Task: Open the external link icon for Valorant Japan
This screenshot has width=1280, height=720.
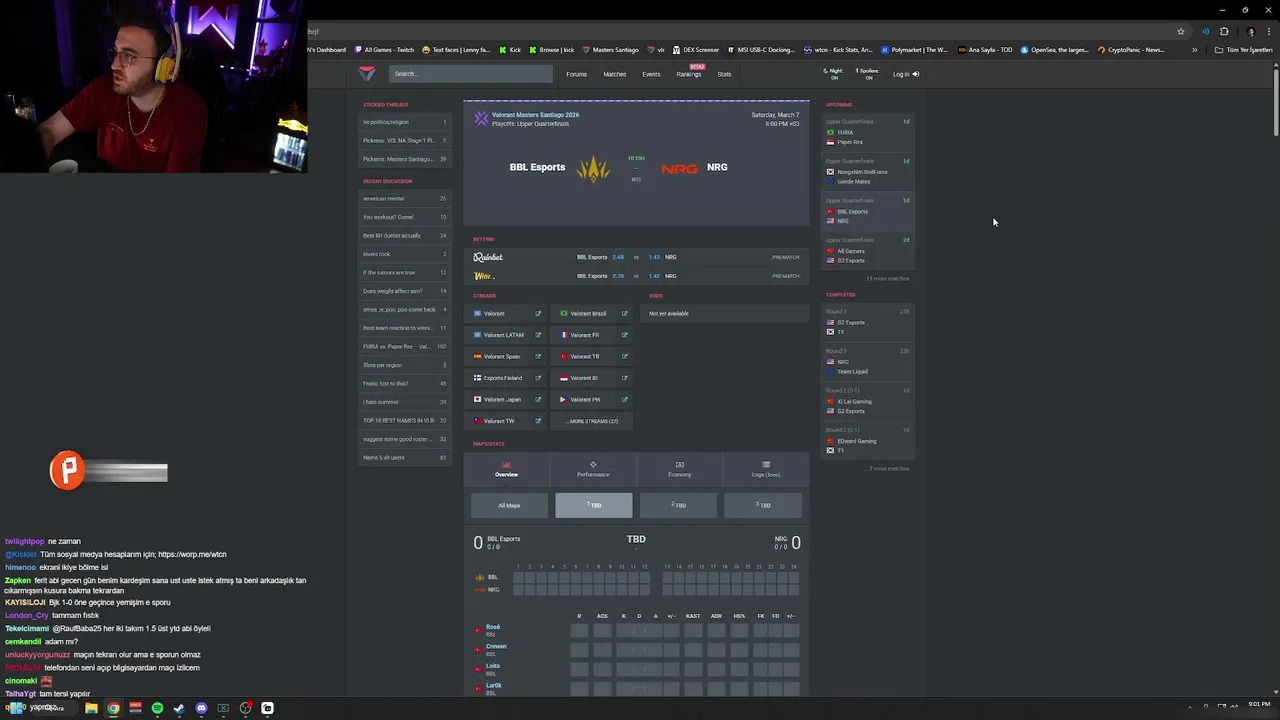Action: (538, 399)
